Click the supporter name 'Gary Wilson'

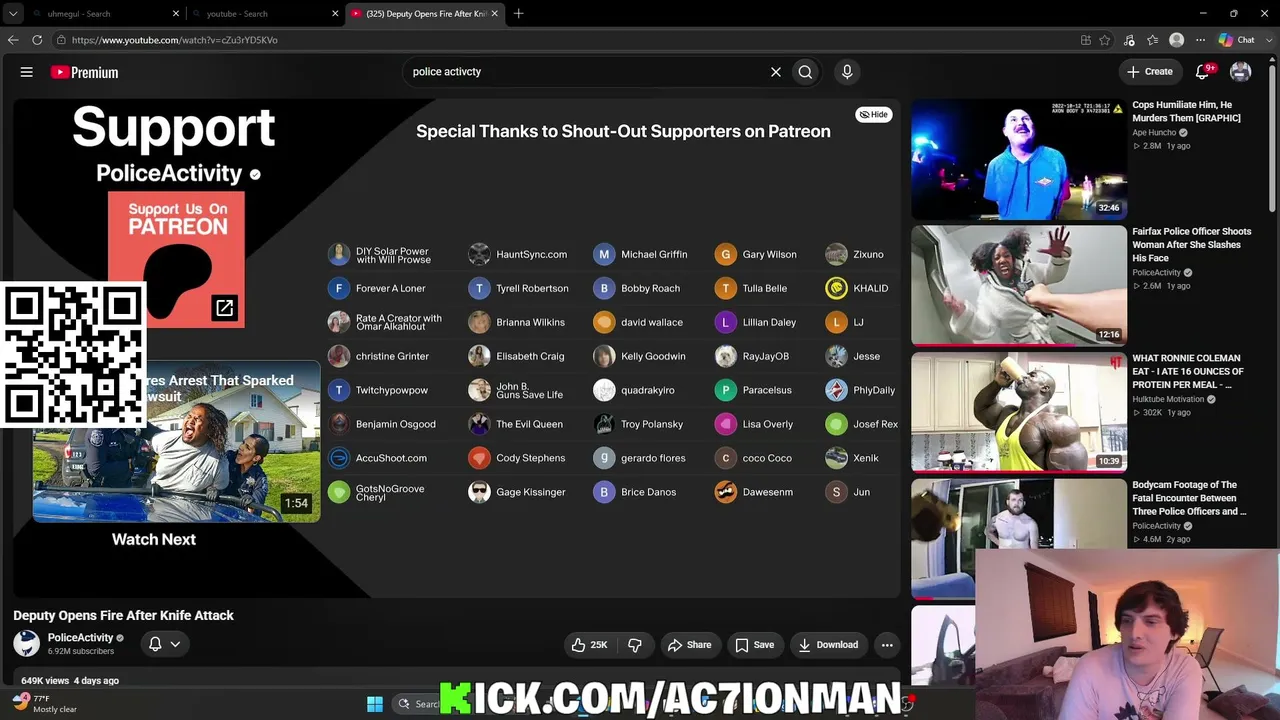[770, 255]
